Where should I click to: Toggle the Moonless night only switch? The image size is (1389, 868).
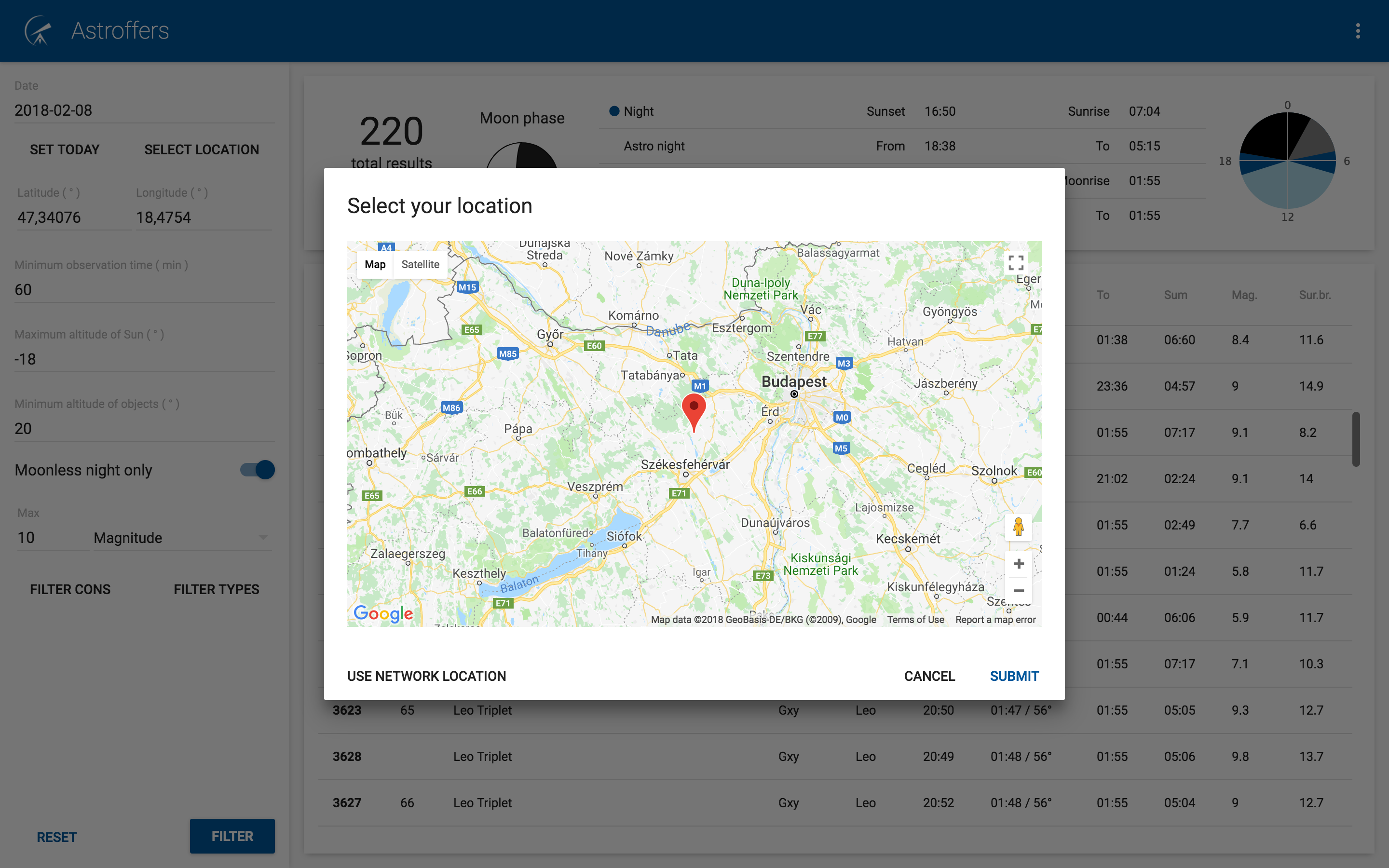coord(258,470)
